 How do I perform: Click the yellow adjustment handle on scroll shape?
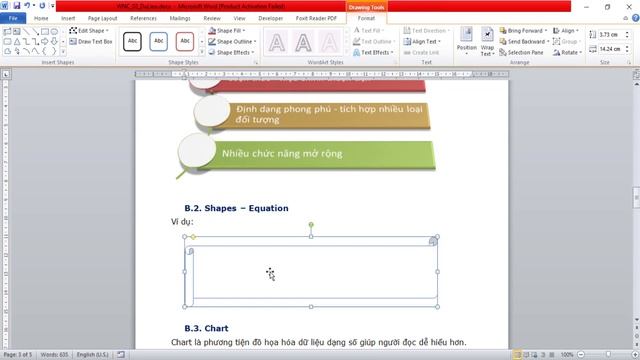[193, 237]
